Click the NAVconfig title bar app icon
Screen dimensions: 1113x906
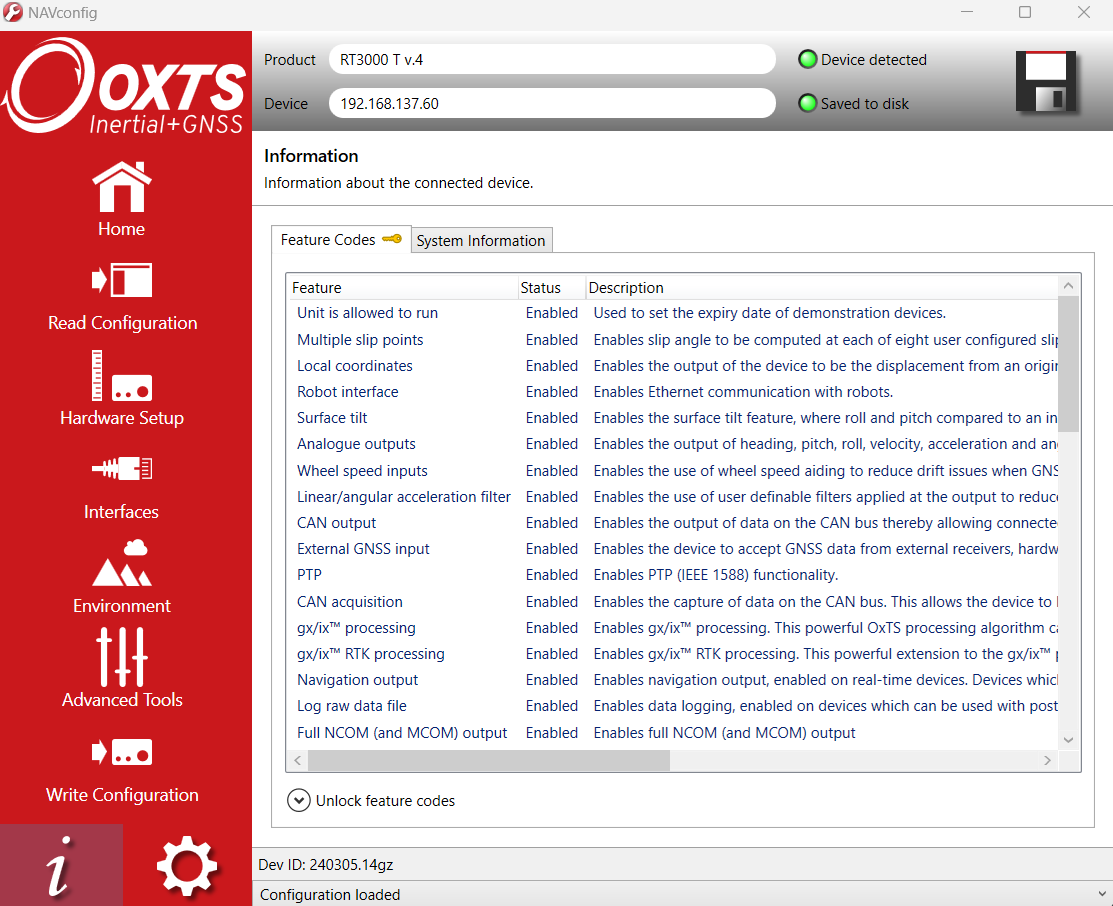[x=13, y=12]
